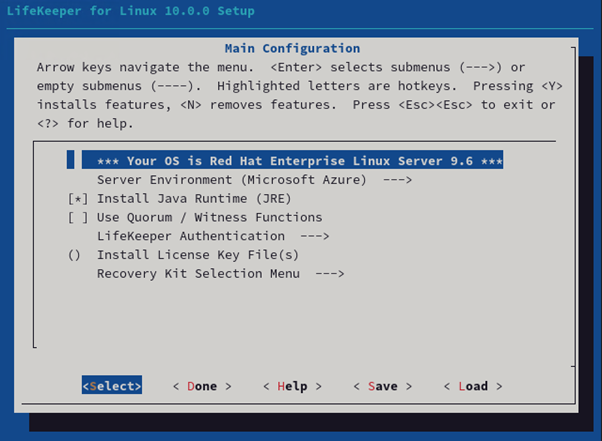Expand the arrow after Recovery Kit Selection Menu

[x=330, y=274]
